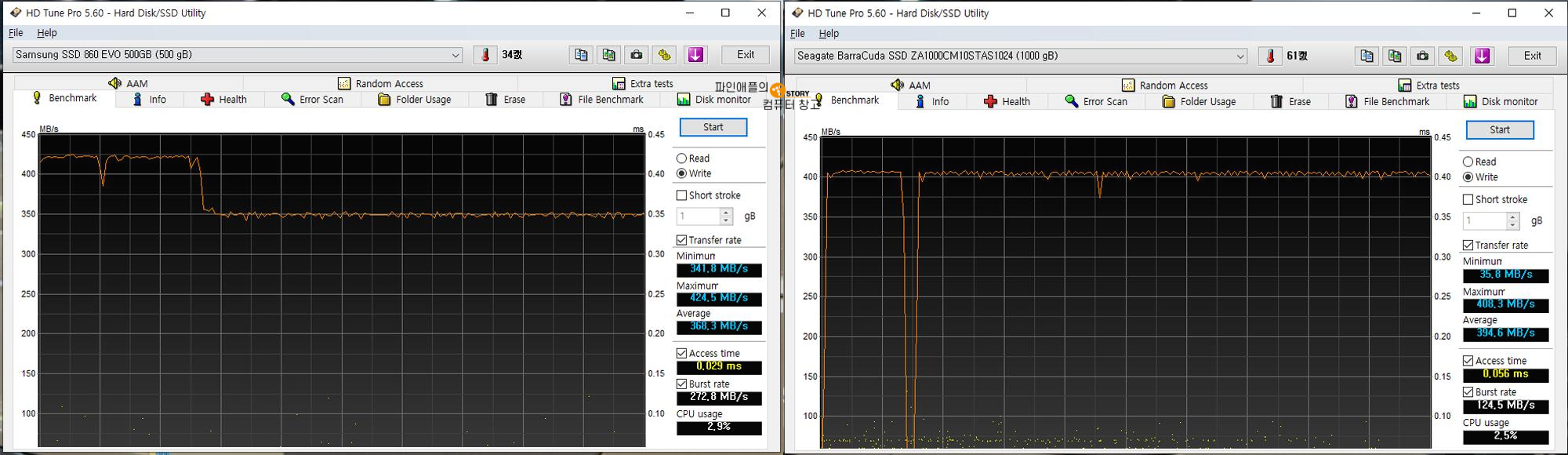Screen dimensions: 1568x455
Task: Toggle Transfer rate checkbox in Seagate window
Action: point(1468,245)
